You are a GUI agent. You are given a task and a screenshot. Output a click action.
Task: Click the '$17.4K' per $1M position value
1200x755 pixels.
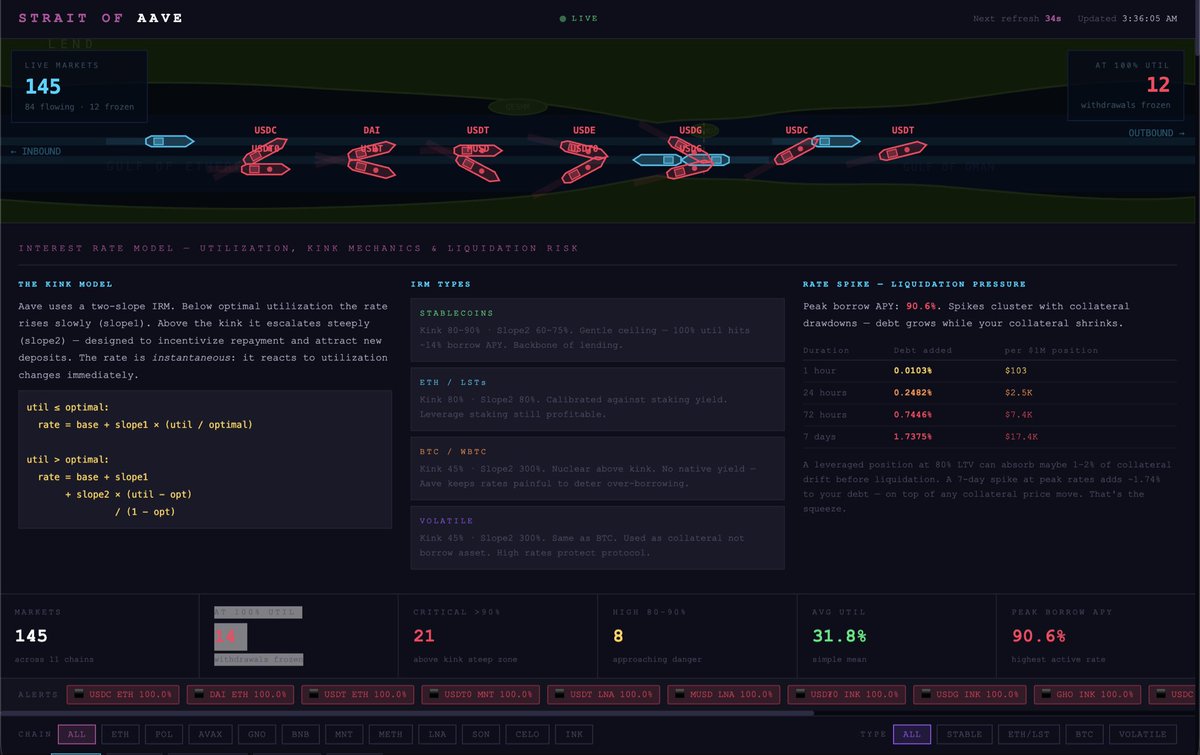click(x=1021, y=437)
